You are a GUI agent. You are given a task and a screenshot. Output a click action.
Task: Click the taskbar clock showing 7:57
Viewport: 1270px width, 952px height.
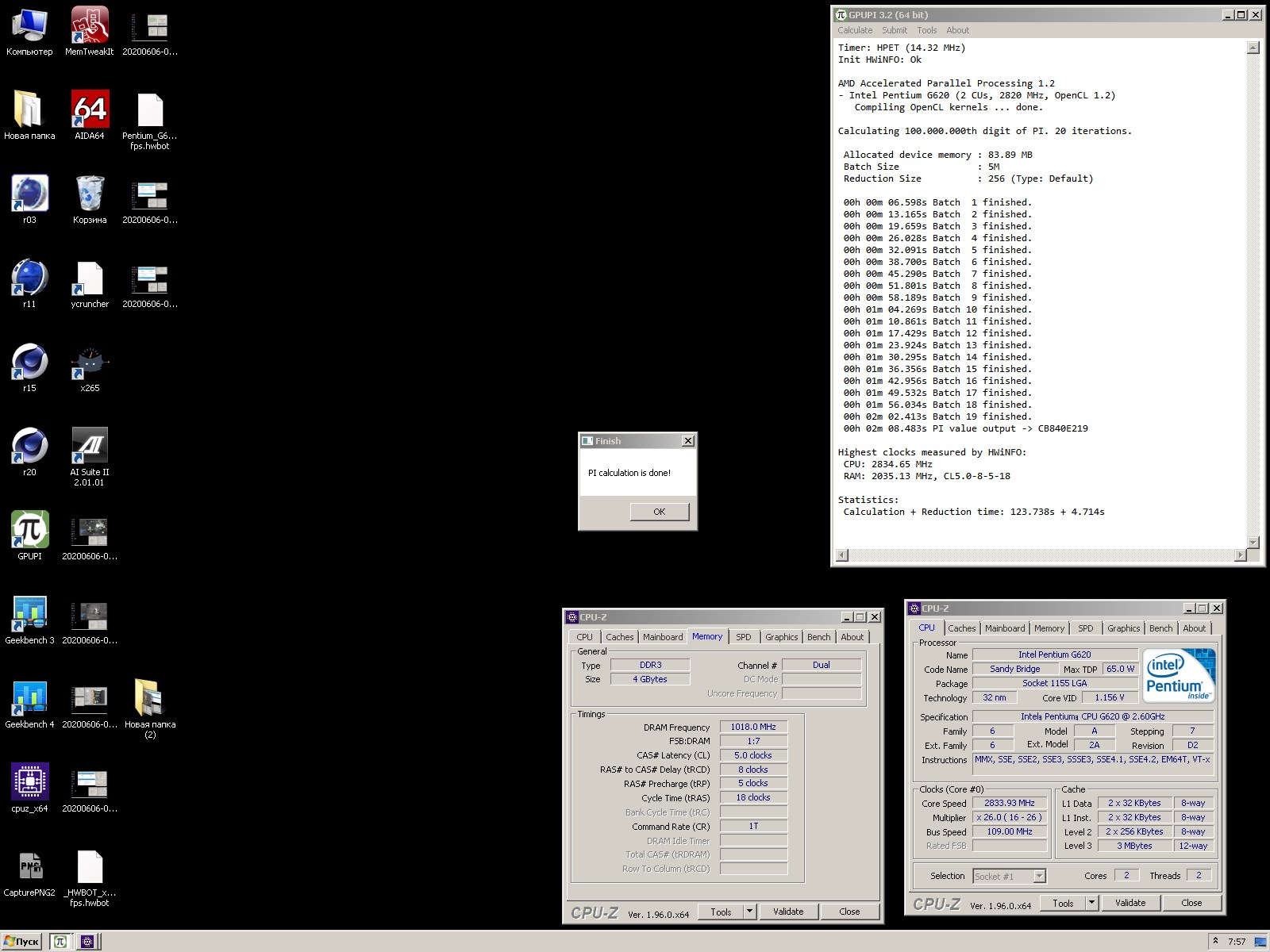coord(1236,942)
